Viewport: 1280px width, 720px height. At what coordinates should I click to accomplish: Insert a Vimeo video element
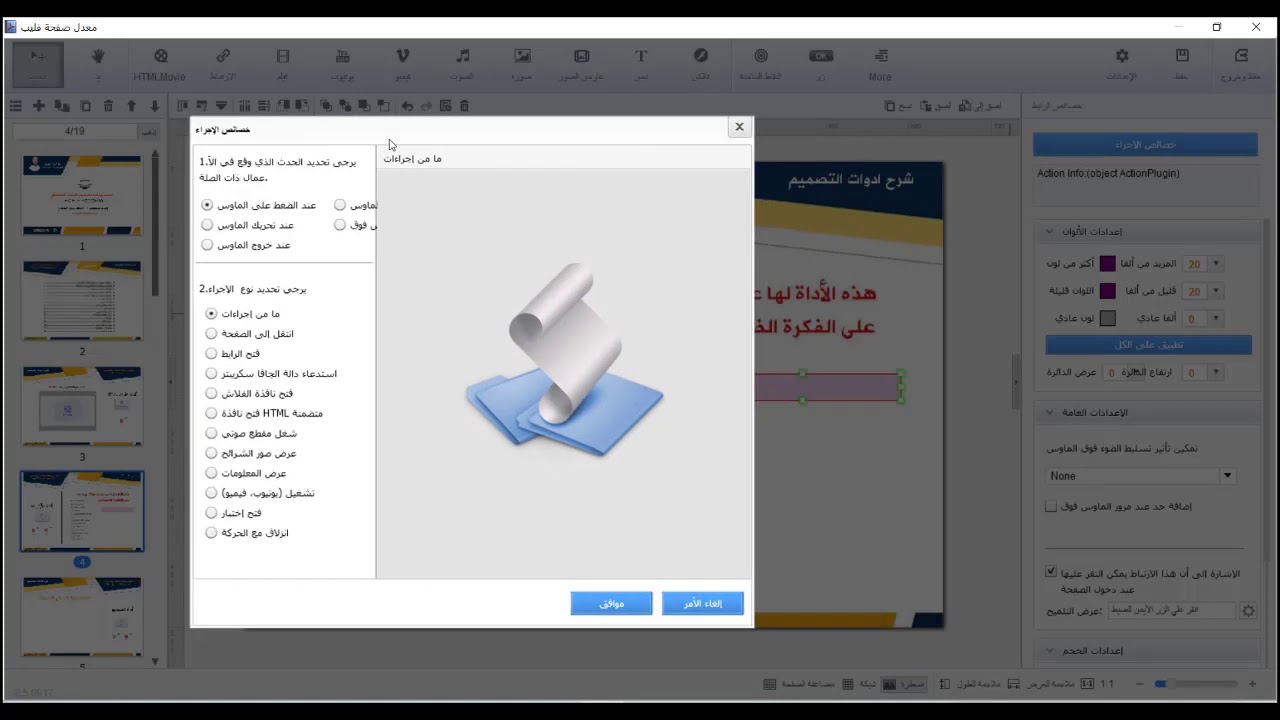pyautogui.click(x=403, y=63)
